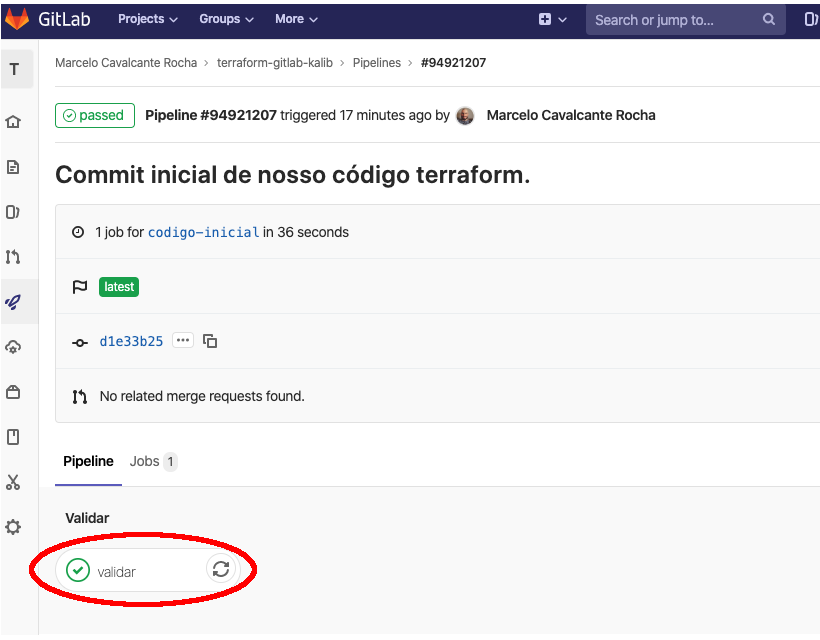Open the Operations sidebar section
Viewport: 820px width, 640px height.
coord(14,346)
